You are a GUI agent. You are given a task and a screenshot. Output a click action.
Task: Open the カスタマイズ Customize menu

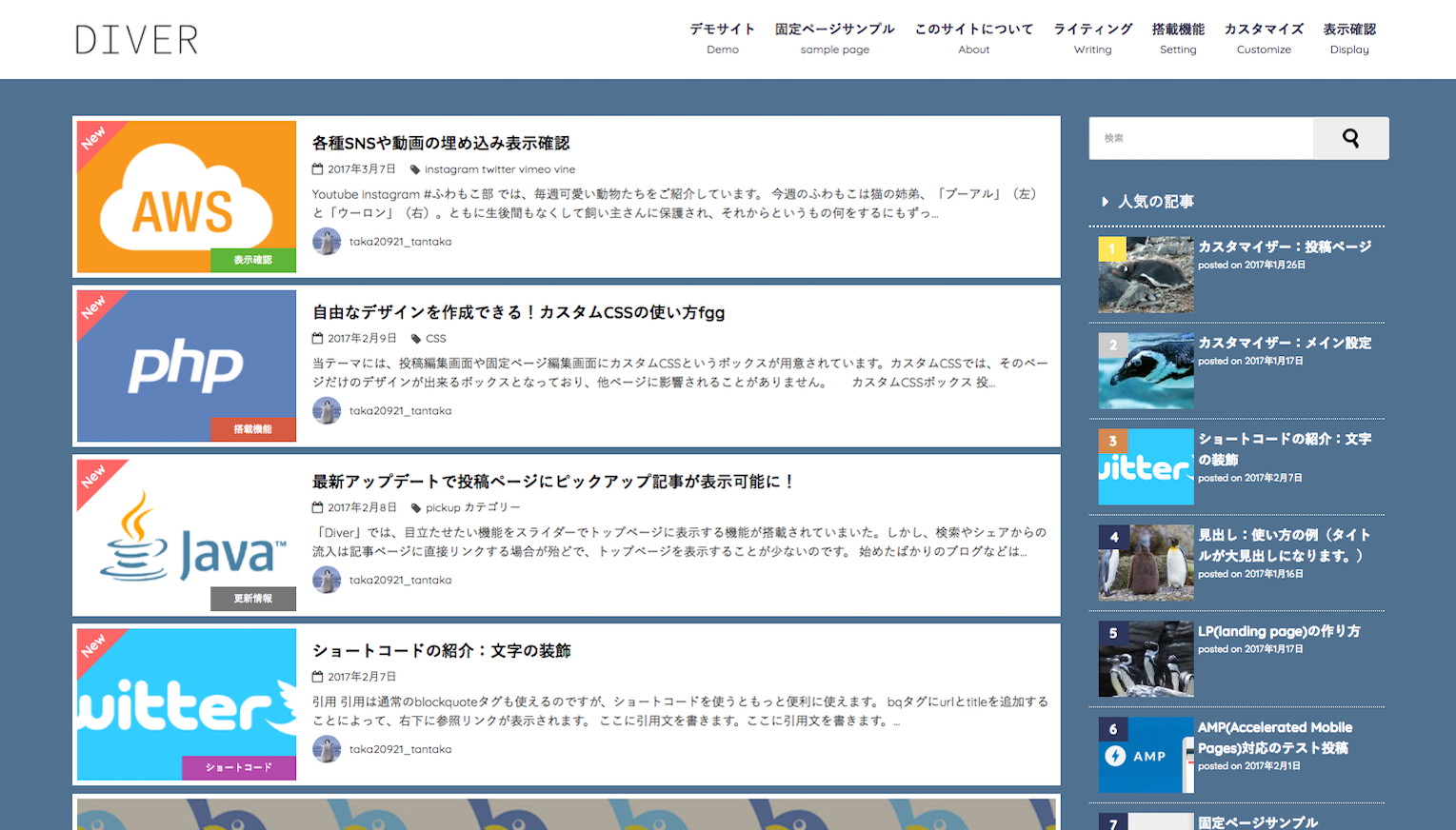tap(1264, 39)
